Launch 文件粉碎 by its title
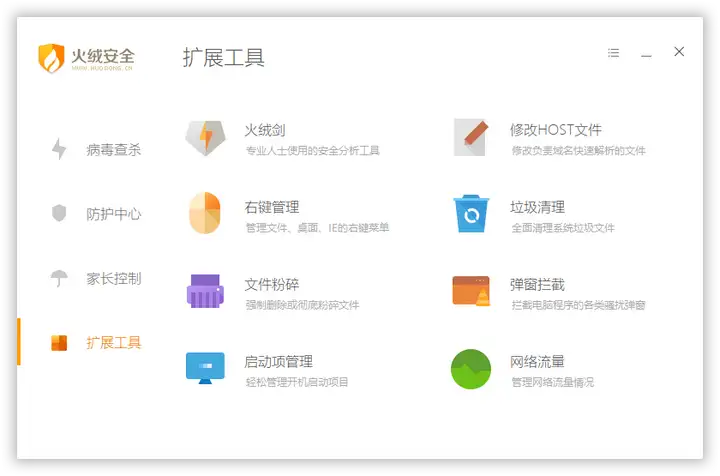This screenshot has height=476, width=720. pyautogui.click(x=271, y=285)
